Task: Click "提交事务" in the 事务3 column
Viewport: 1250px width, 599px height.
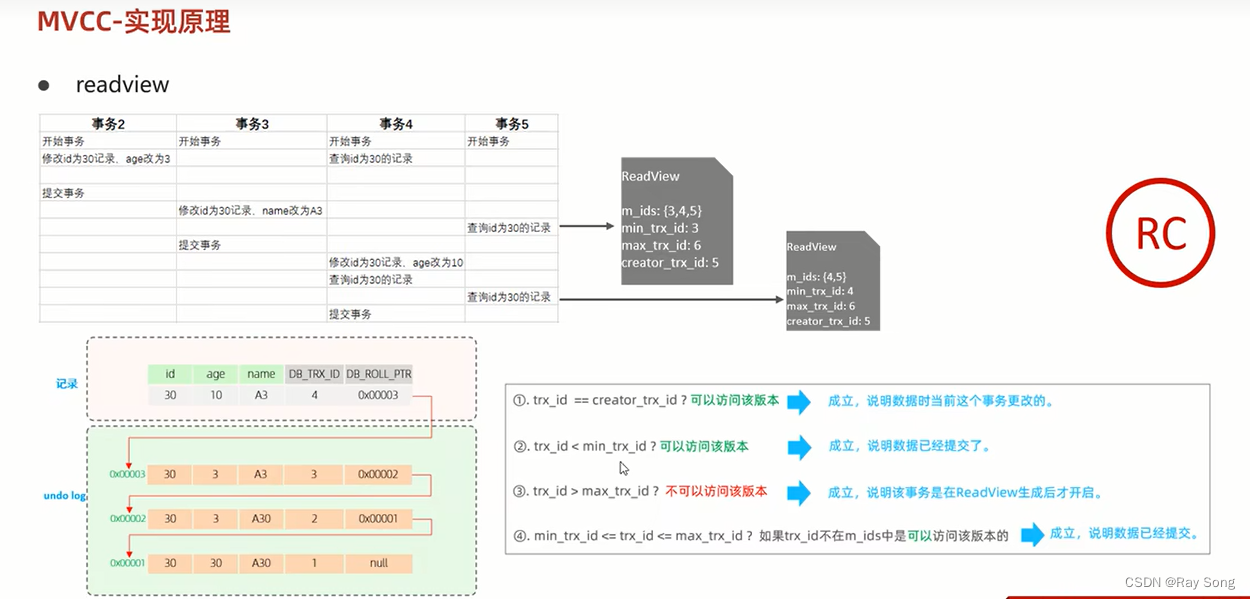Action: [200, 245]
